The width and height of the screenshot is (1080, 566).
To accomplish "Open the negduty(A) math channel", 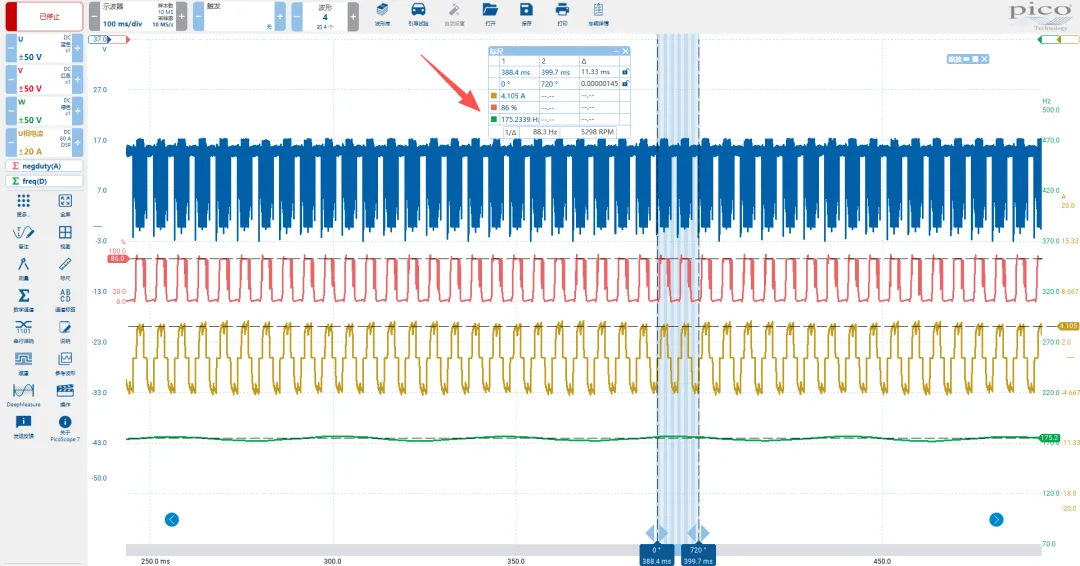I will (44, 165).
